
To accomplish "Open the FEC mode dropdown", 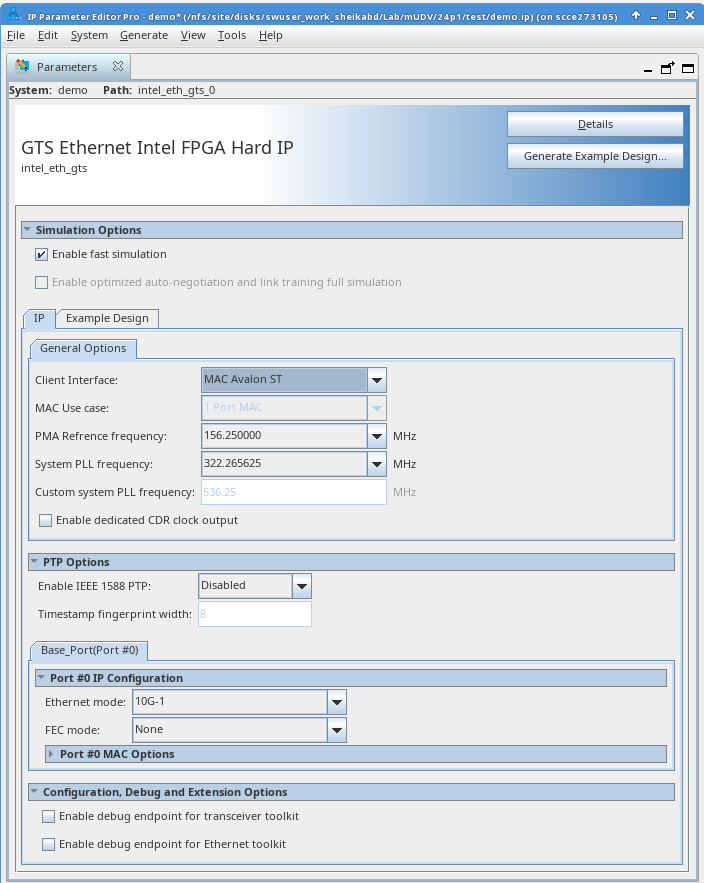I will coord(337,730).
